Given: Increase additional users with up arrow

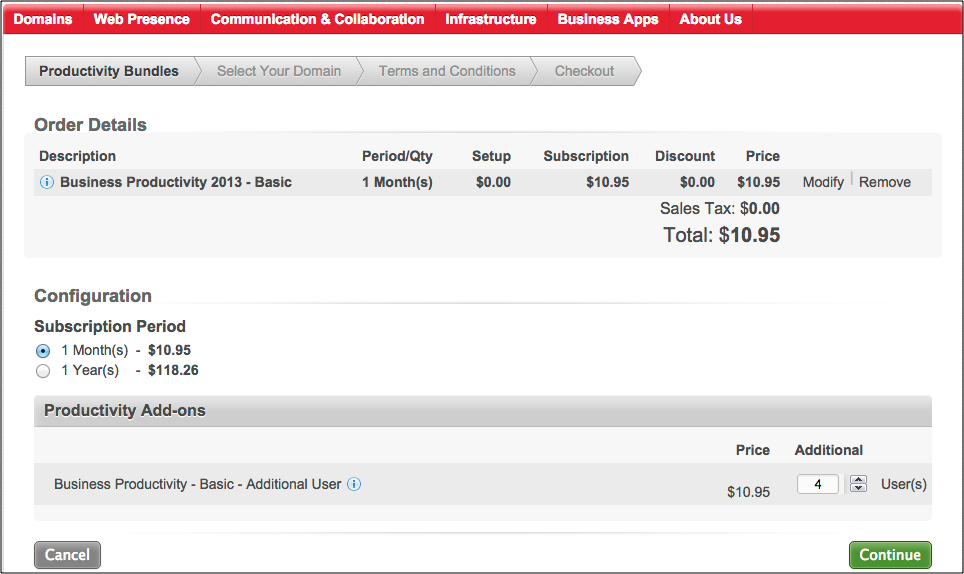Looking at the screenshot, I should [858, 479].
